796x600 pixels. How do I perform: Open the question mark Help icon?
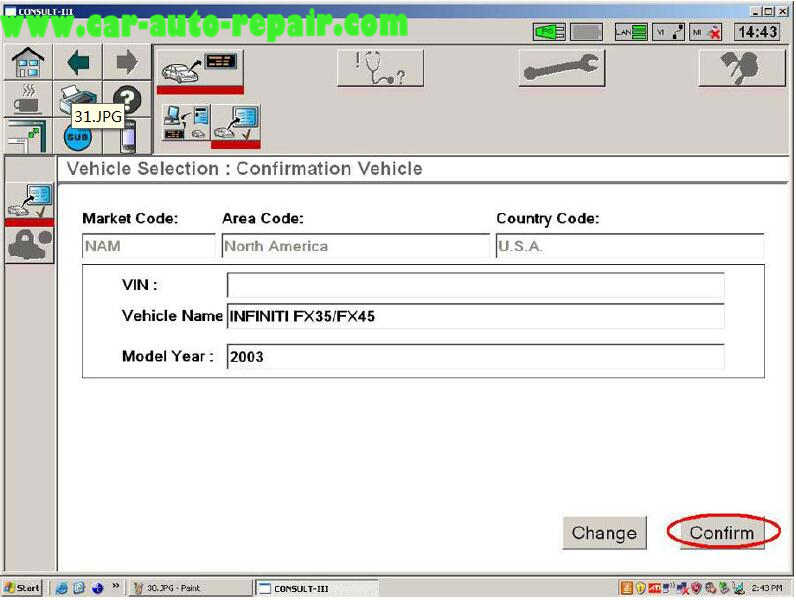tap(127, 99)
